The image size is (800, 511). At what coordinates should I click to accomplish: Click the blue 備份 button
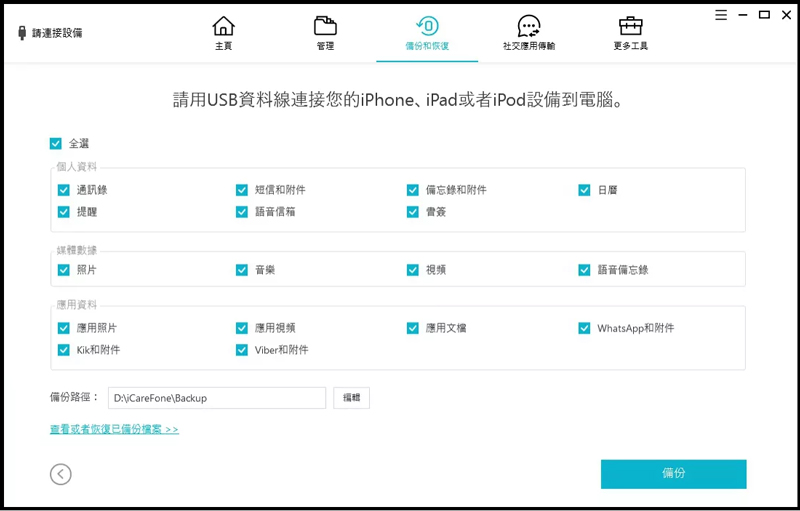coord(673,474)
